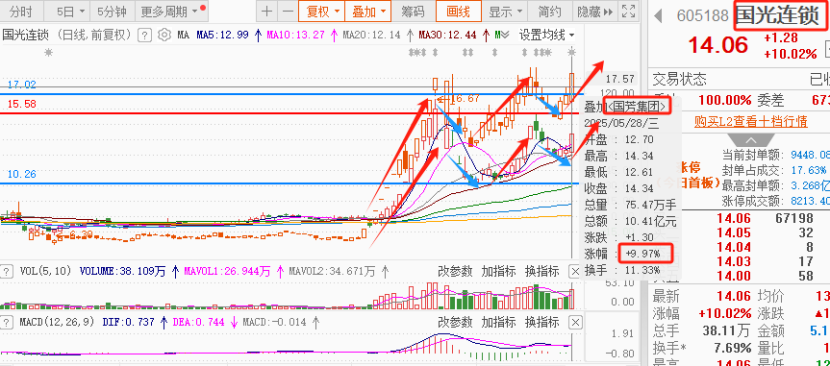Click the event marker at chart top left

tap(49, 52)
